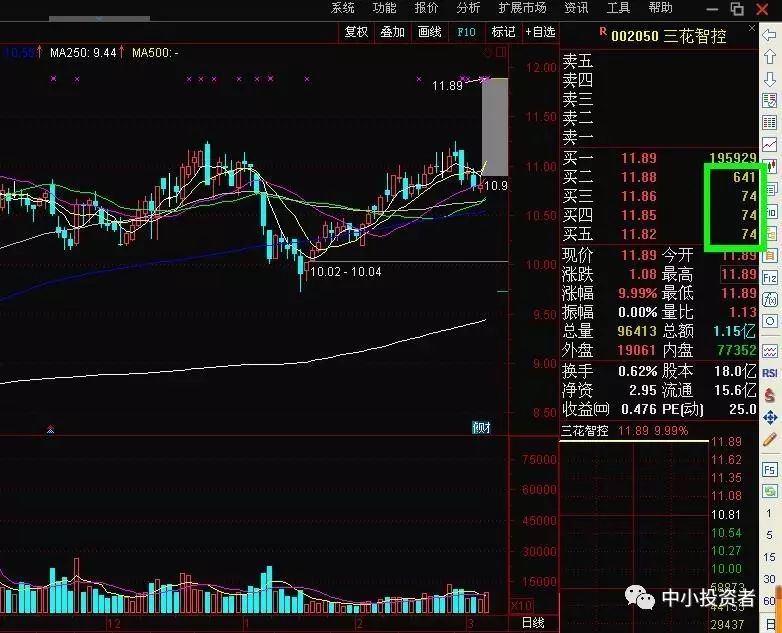Switch to 15 minute period
Screen dimensions: 782x633
click(769, 557)
